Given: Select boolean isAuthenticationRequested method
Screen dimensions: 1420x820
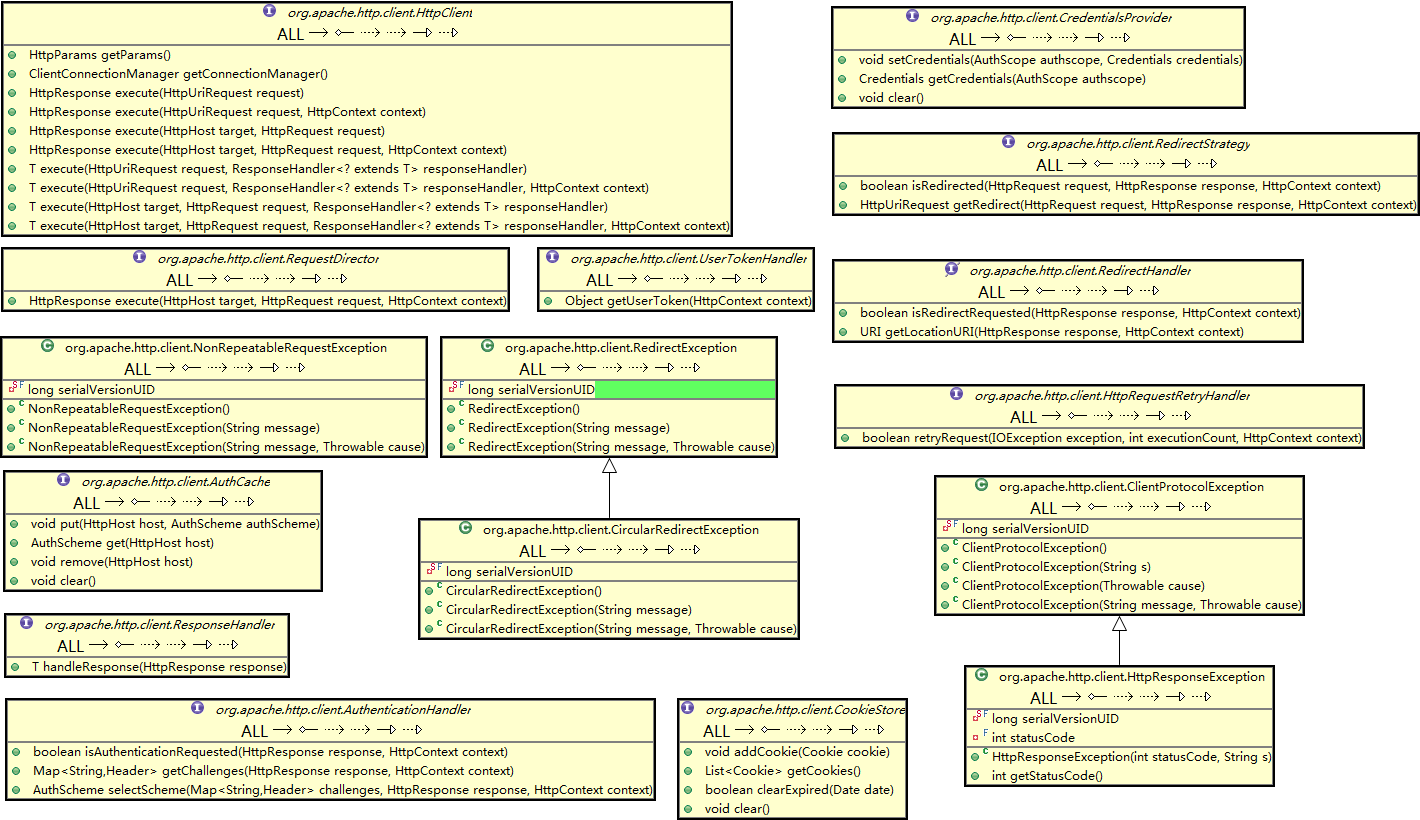Looking at the screenshot, I should [x=270, y=752].
